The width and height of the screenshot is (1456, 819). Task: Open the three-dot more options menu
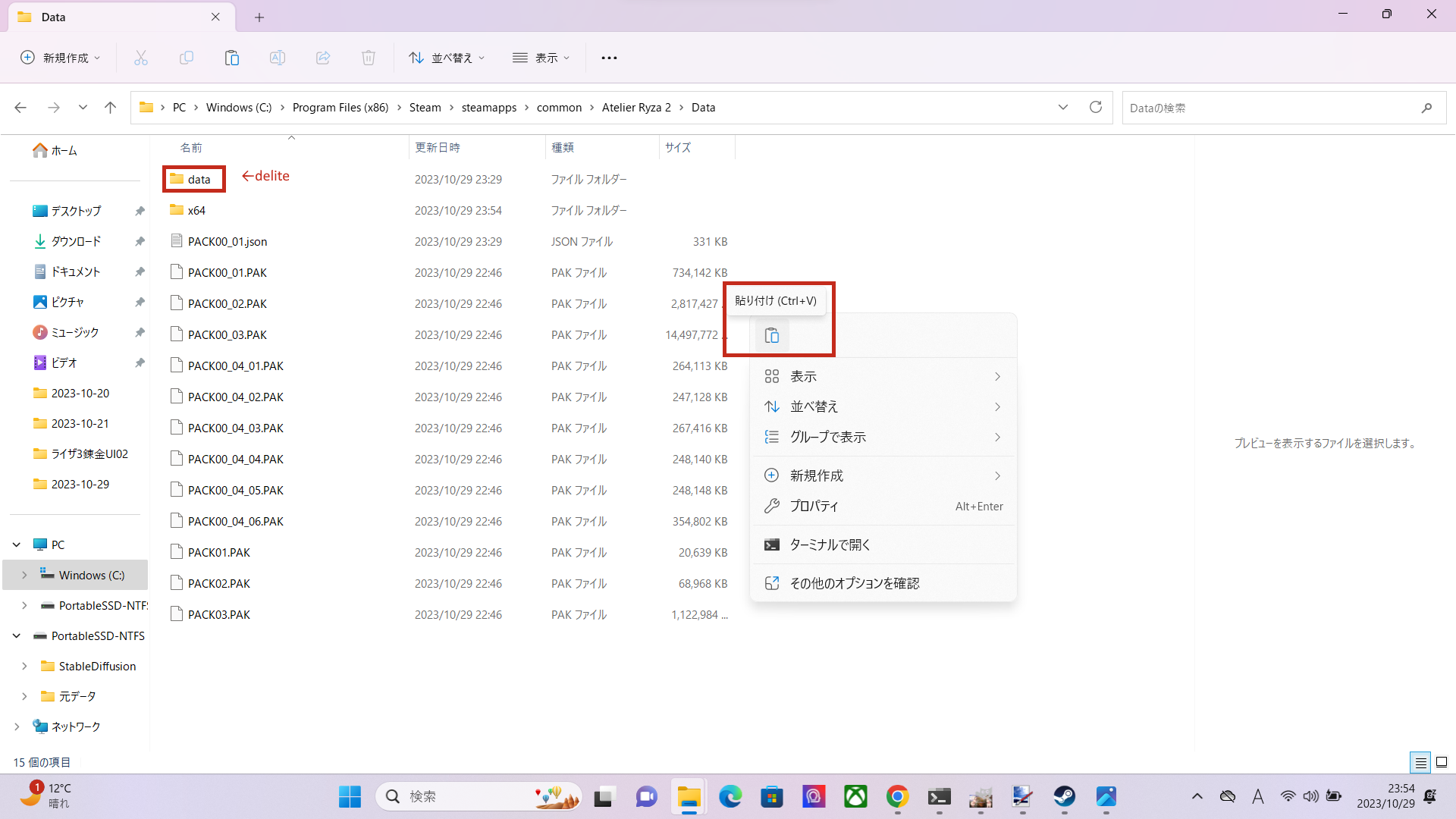609,58
